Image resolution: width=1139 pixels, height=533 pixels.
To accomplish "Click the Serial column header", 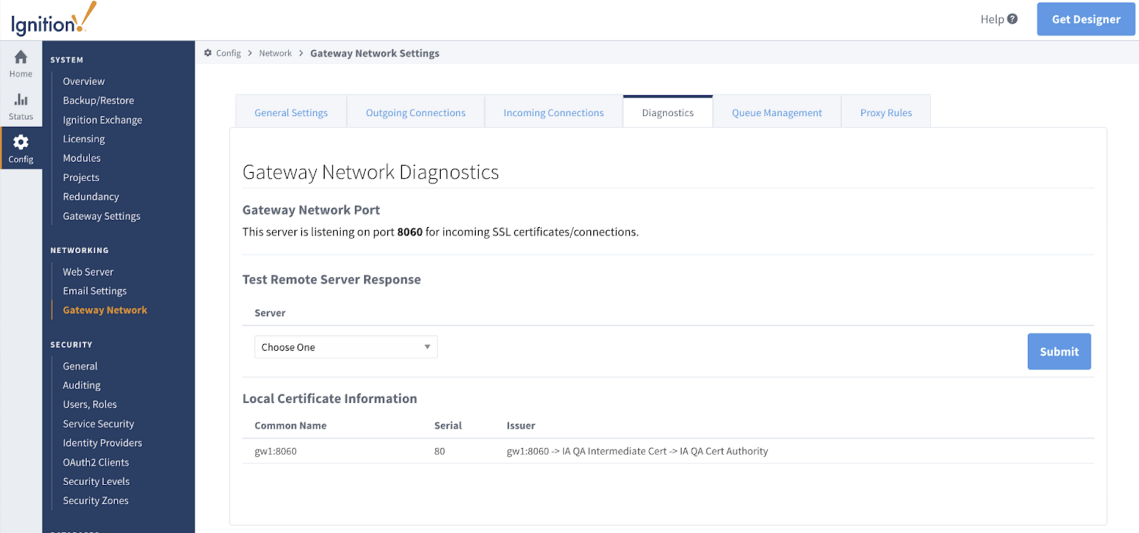I will (447, 426).
